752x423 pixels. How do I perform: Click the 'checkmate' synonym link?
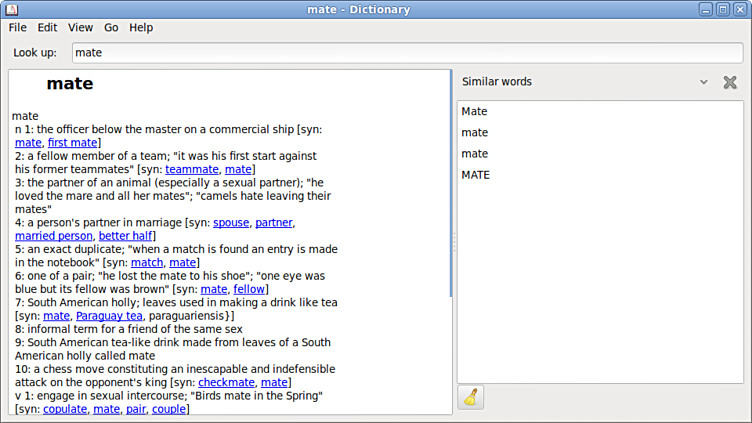(225, 382)
